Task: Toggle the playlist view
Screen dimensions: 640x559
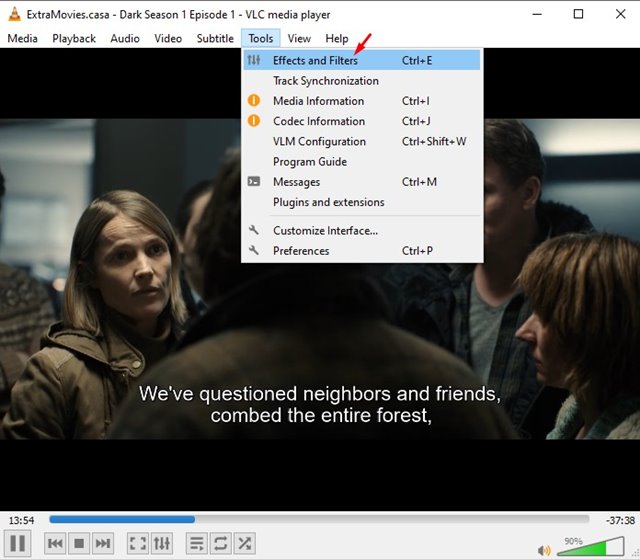Action: coord(197,543)
